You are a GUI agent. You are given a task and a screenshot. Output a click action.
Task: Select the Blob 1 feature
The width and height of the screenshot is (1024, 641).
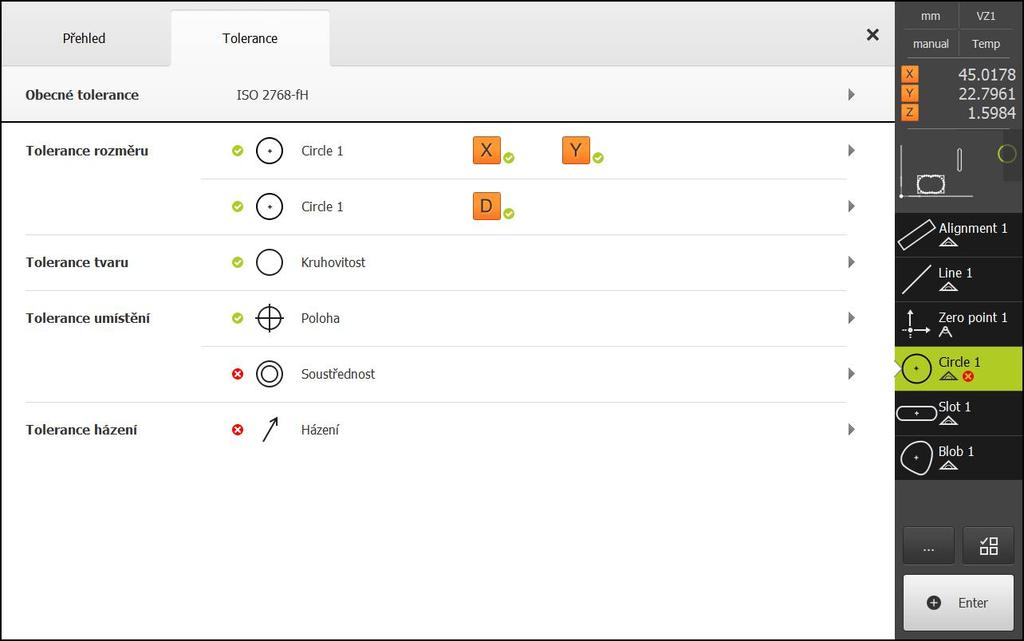tap(959, 458)
